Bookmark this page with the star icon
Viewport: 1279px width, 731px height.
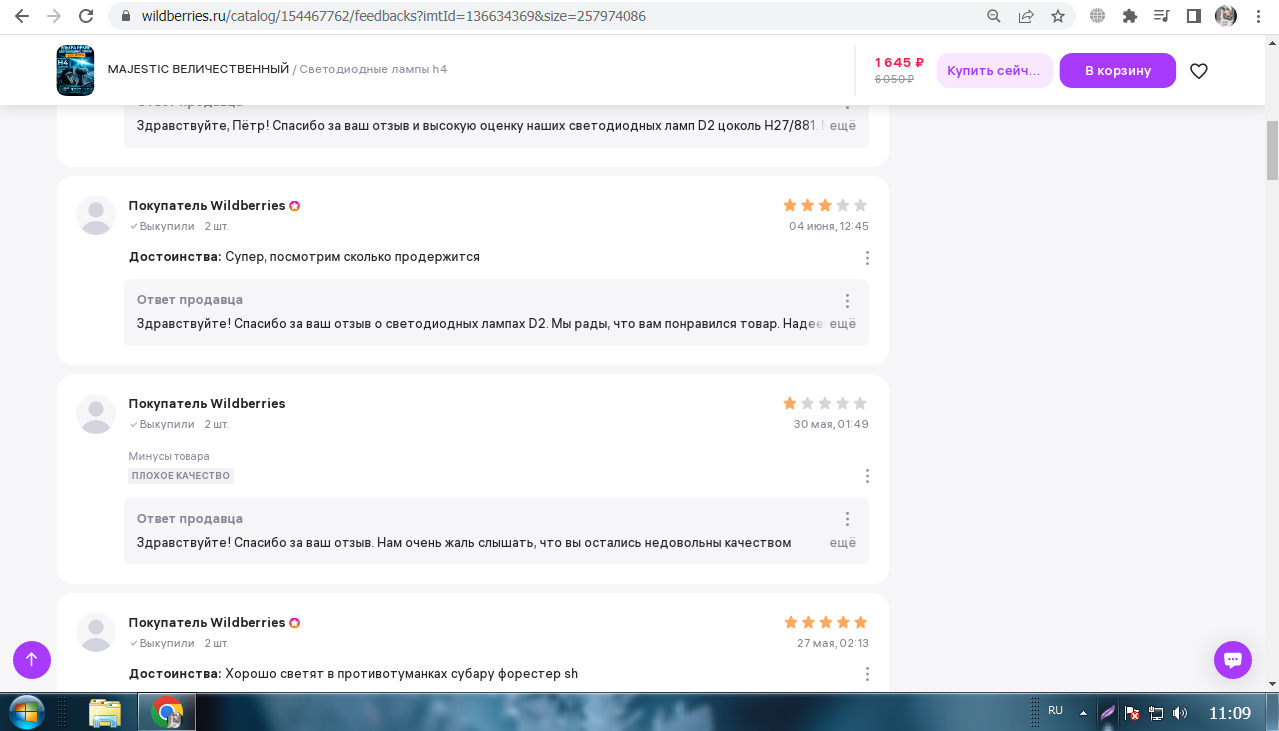1058,16
